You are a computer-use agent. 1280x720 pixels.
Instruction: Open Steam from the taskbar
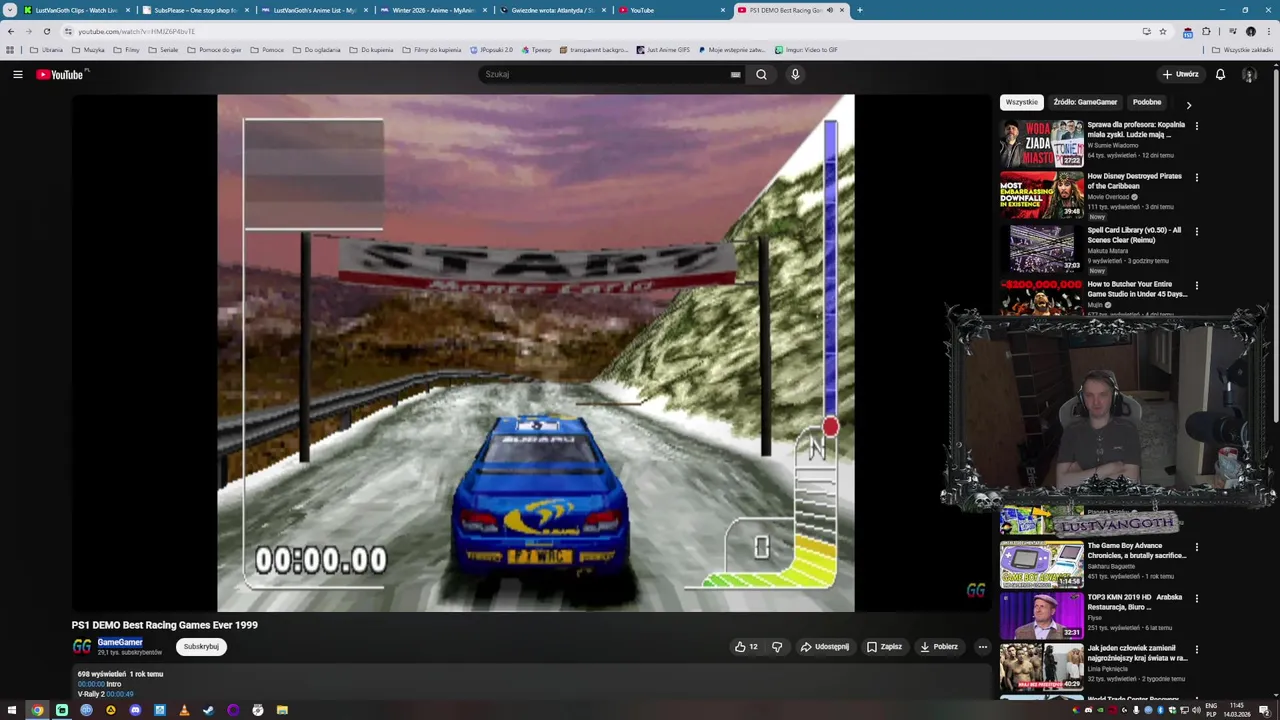click(208, 710)
